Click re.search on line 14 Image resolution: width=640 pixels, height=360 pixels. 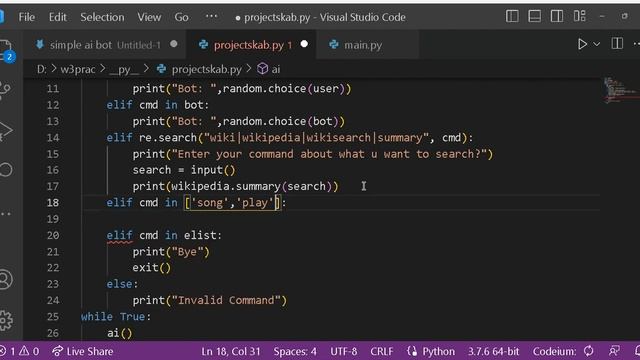(168, 138)
